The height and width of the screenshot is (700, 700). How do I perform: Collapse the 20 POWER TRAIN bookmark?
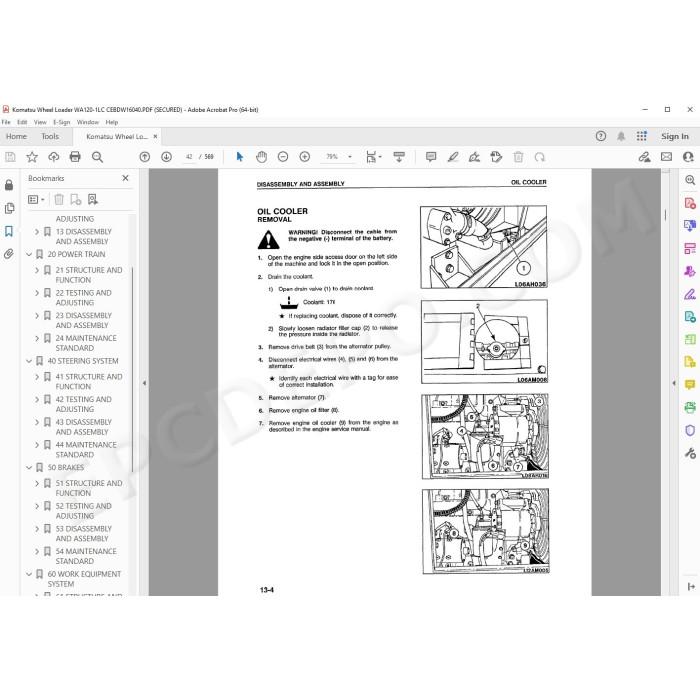coord(29,254)
